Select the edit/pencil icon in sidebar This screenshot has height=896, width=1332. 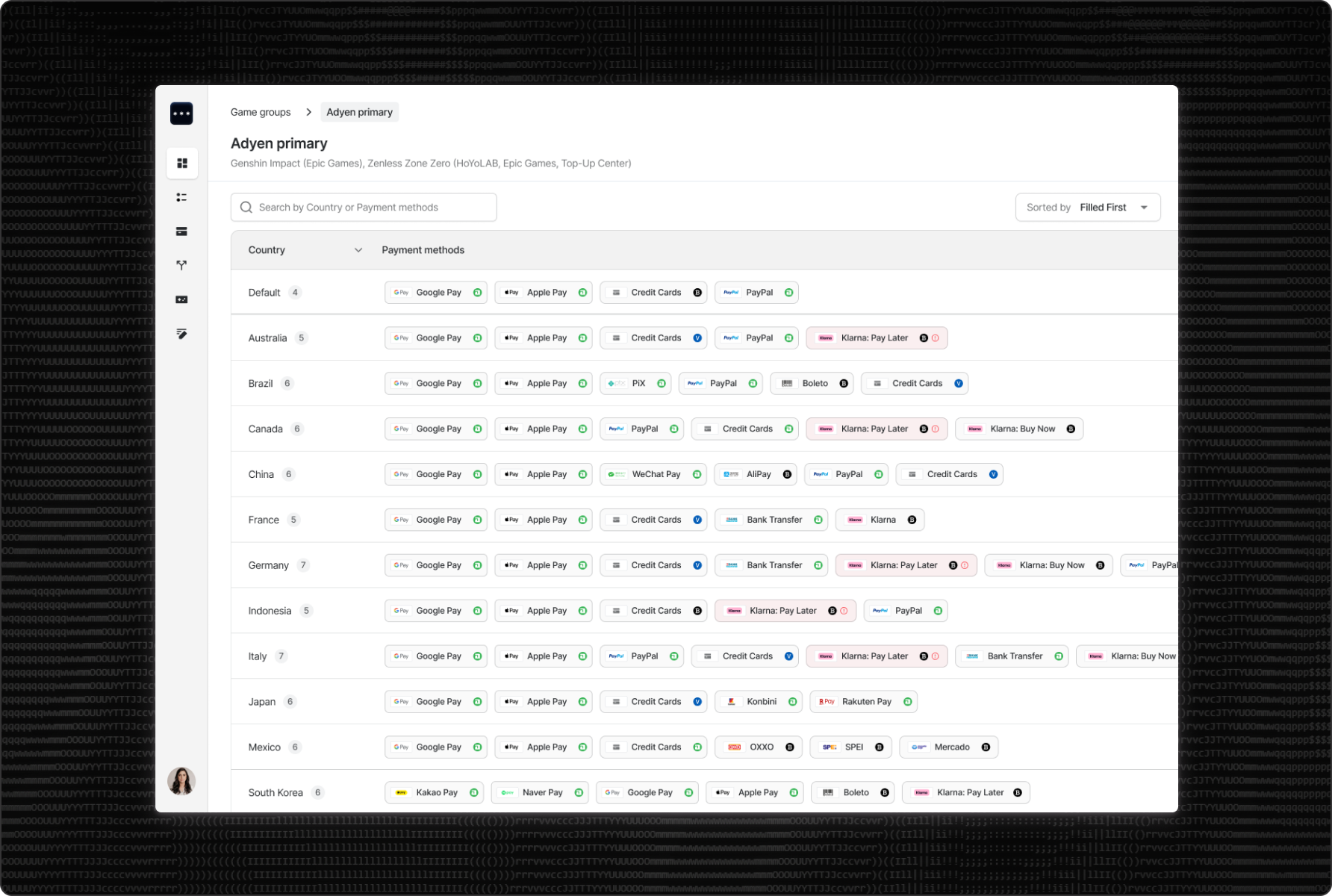(x=181, y=334)
